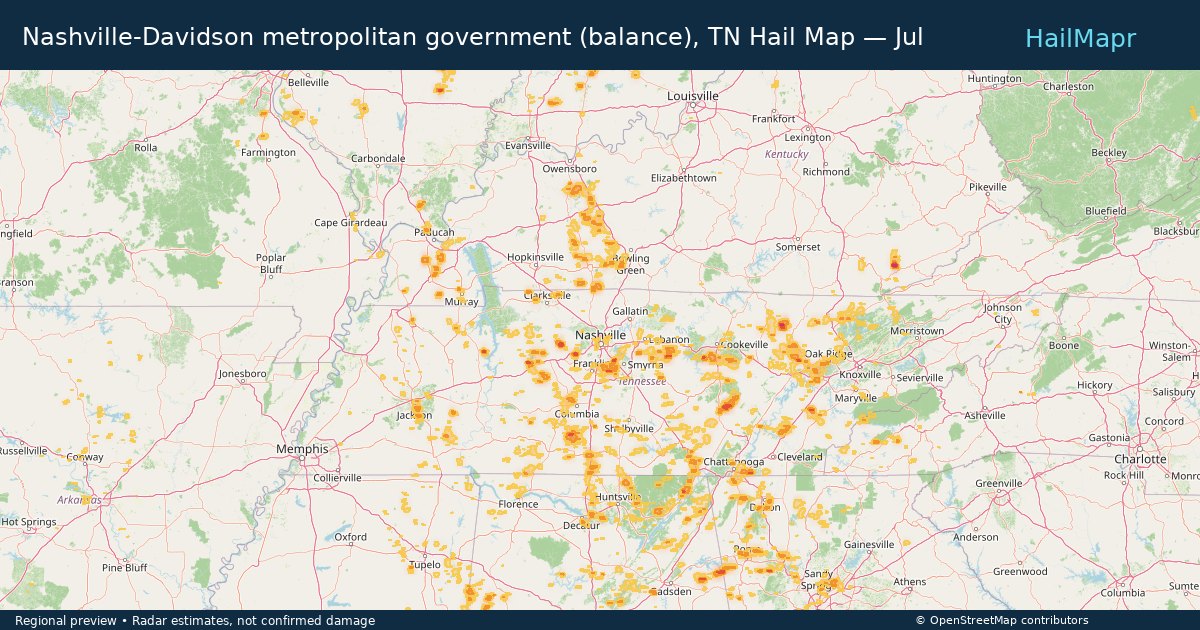This screenshot has width=1200, height=630.
Task: Click the Pine Bluff city label
Action: 125,567
